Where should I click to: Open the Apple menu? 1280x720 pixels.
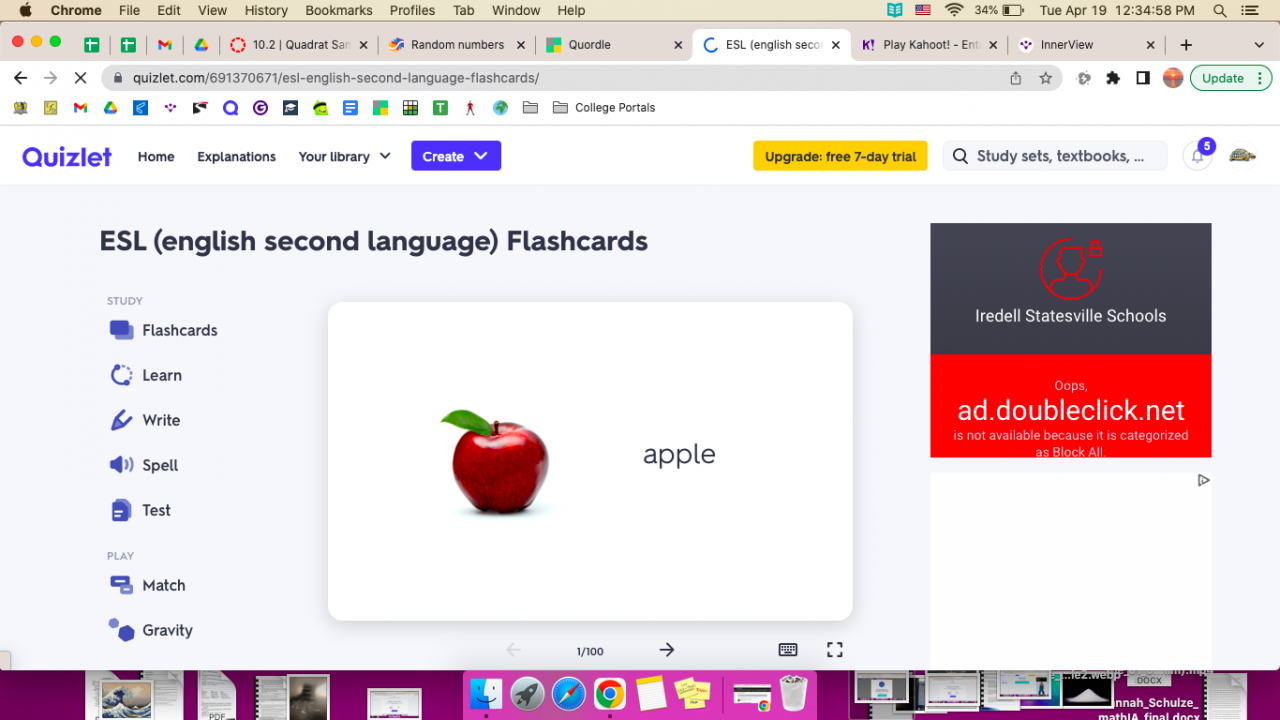(x=25, y=11)
